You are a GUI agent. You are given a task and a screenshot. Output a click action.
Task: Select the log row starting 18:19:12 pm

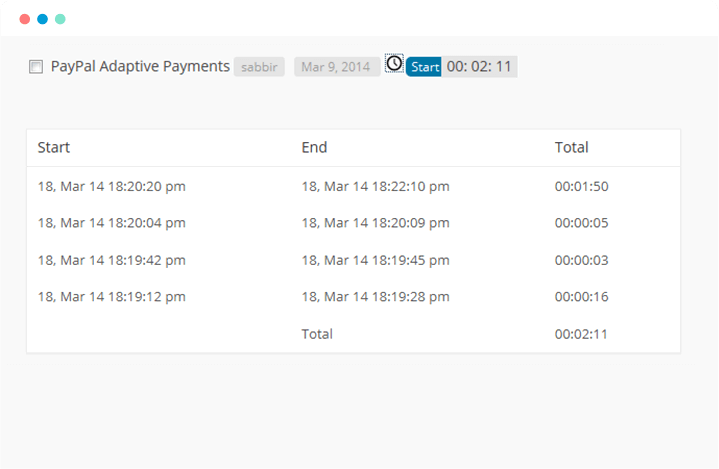pyautogui.click(x=353, y=297)
